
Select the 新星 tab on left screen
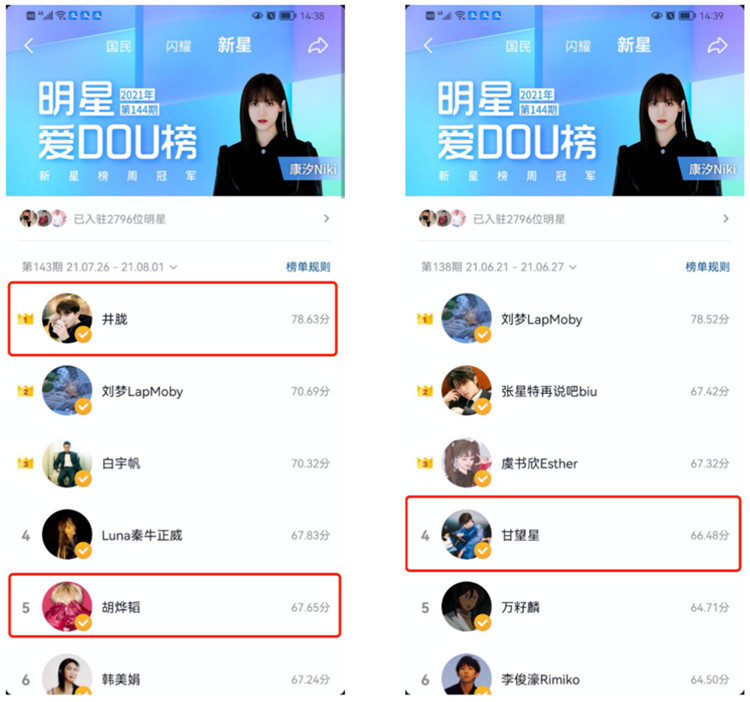(234, 45)
